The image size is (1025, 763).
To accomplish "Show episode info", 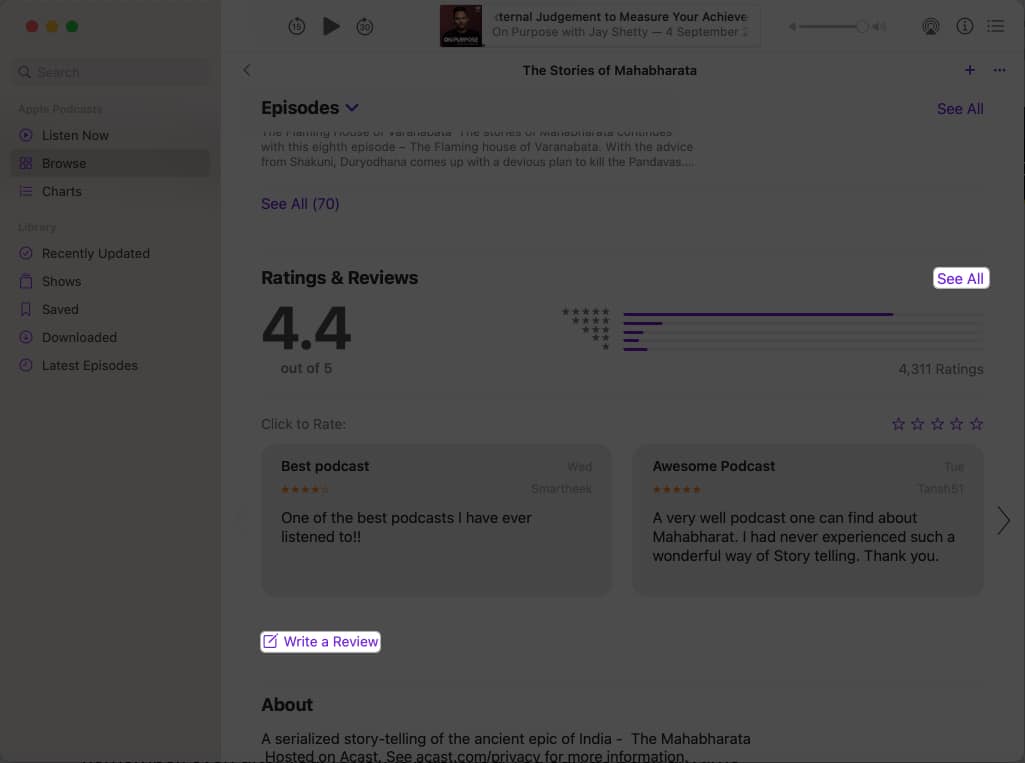I will [x=964, y=26].
